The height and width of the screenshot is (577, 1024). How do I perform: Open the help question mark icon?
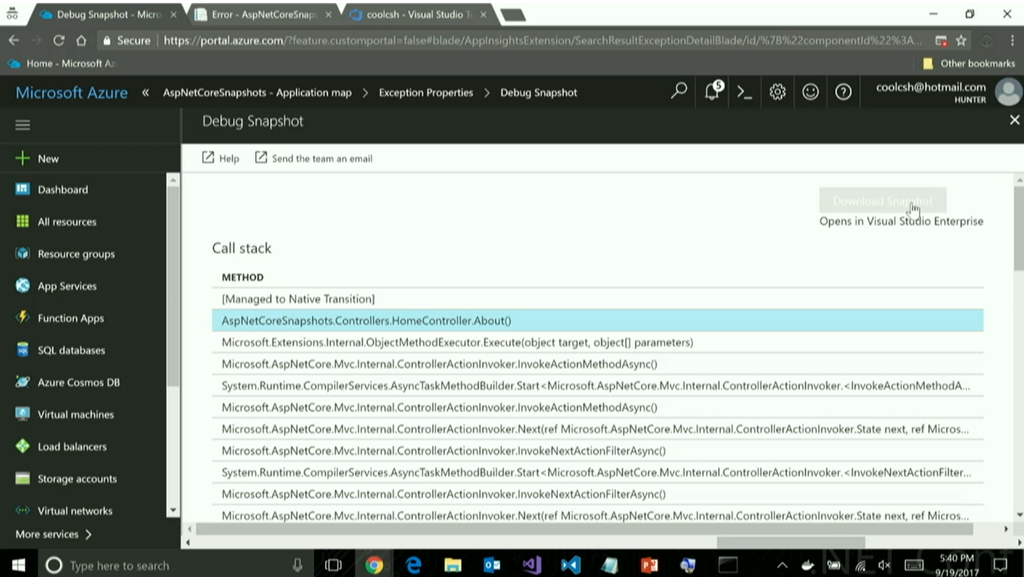click(843, 92)
